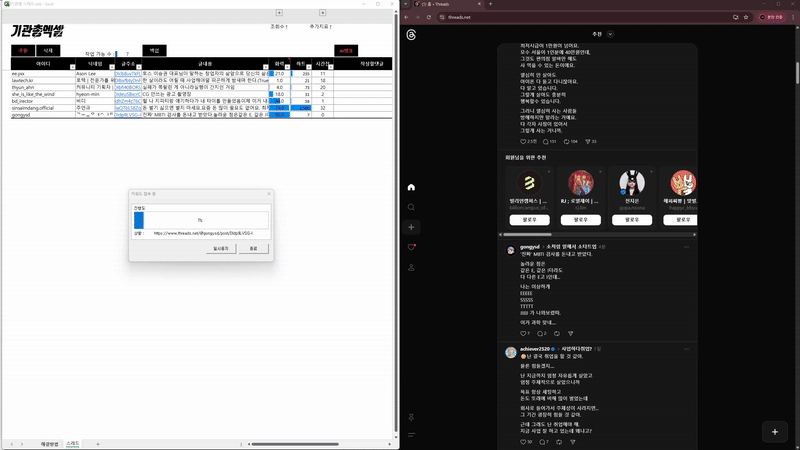Expand first grouped columns plus button in Excel

(279, 12)
